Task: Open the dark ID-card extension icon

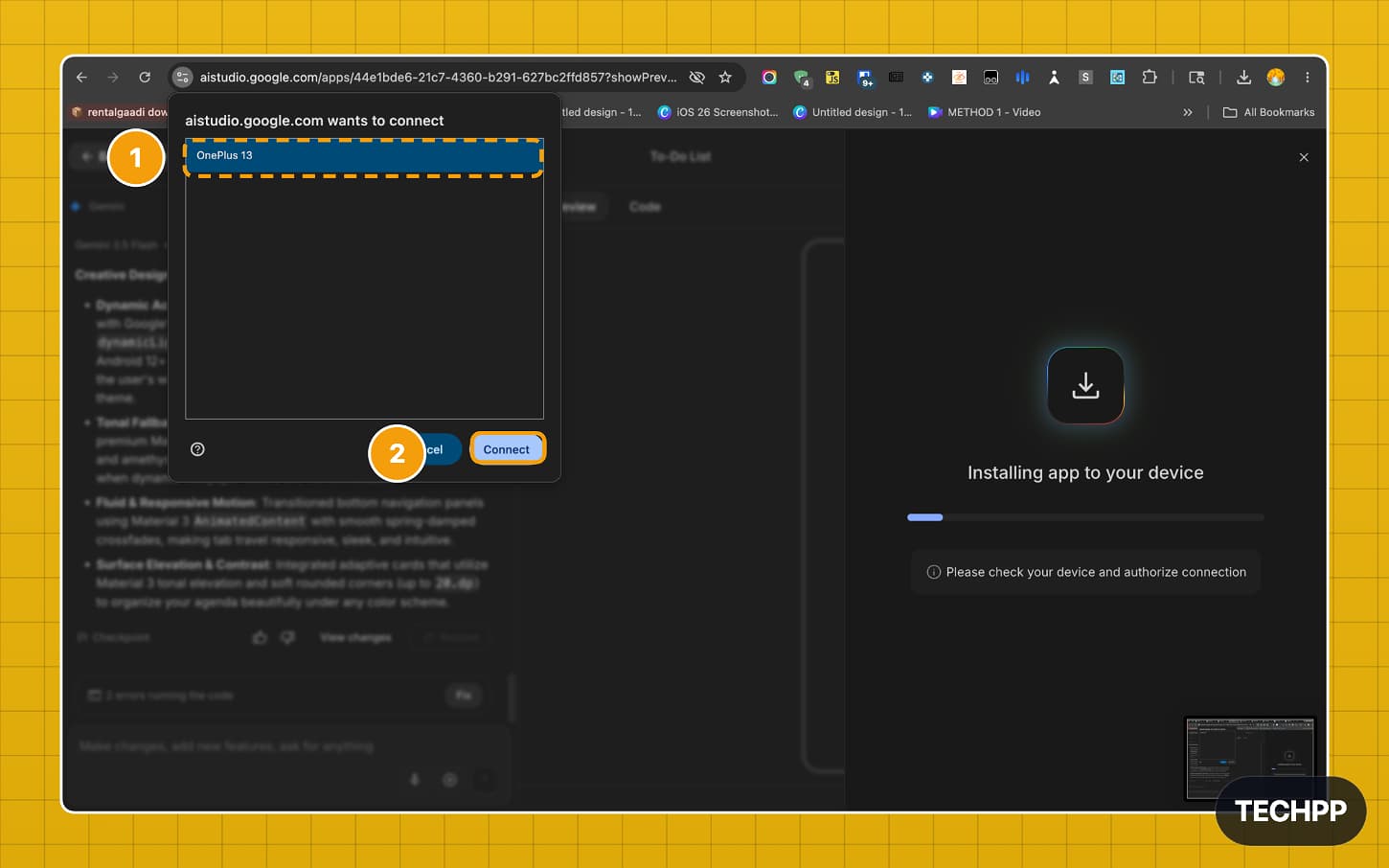Action: point(896,77)
